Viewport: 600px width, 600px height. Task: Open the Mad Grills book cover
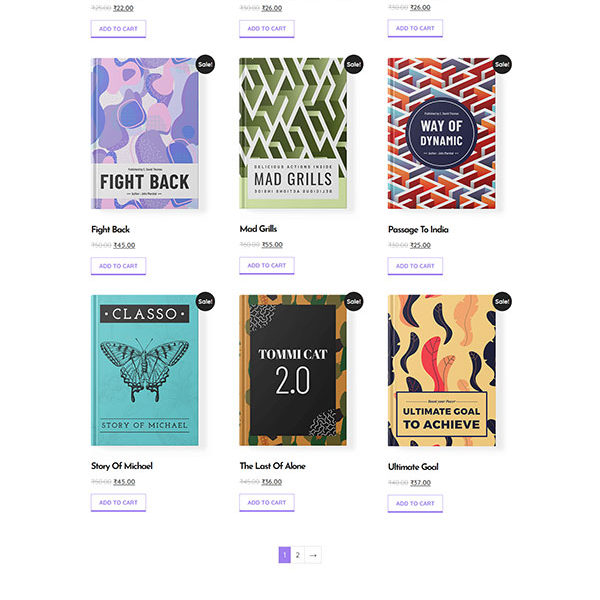click(294, 133)
